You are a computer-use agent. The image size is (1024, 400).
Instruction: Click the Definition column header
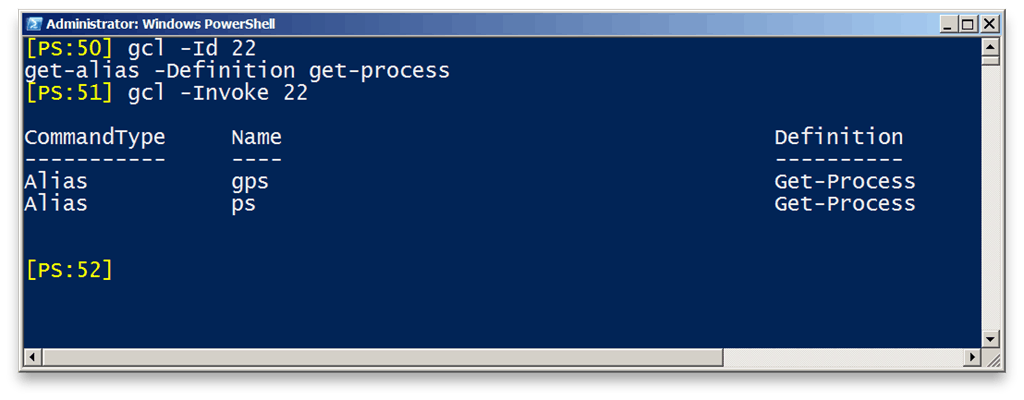839,137
